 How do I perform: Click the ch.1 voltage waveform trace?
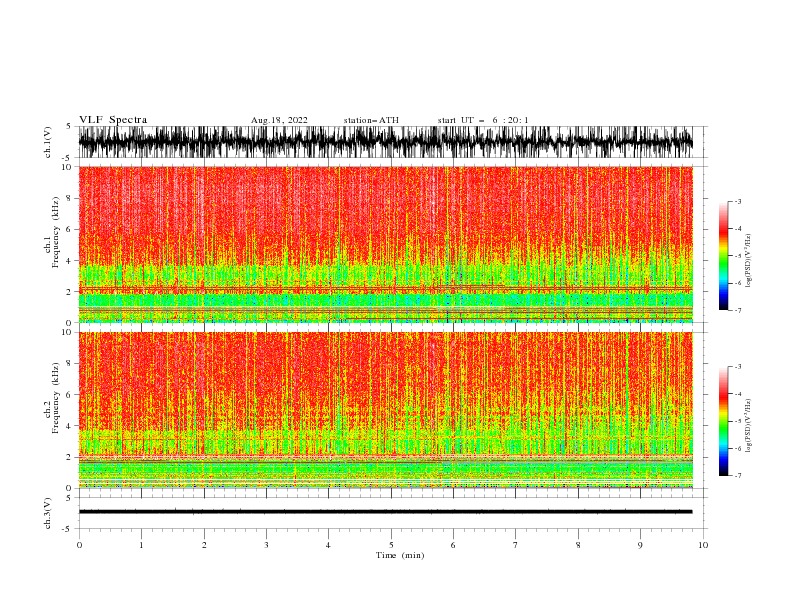[x=385, y=142]
